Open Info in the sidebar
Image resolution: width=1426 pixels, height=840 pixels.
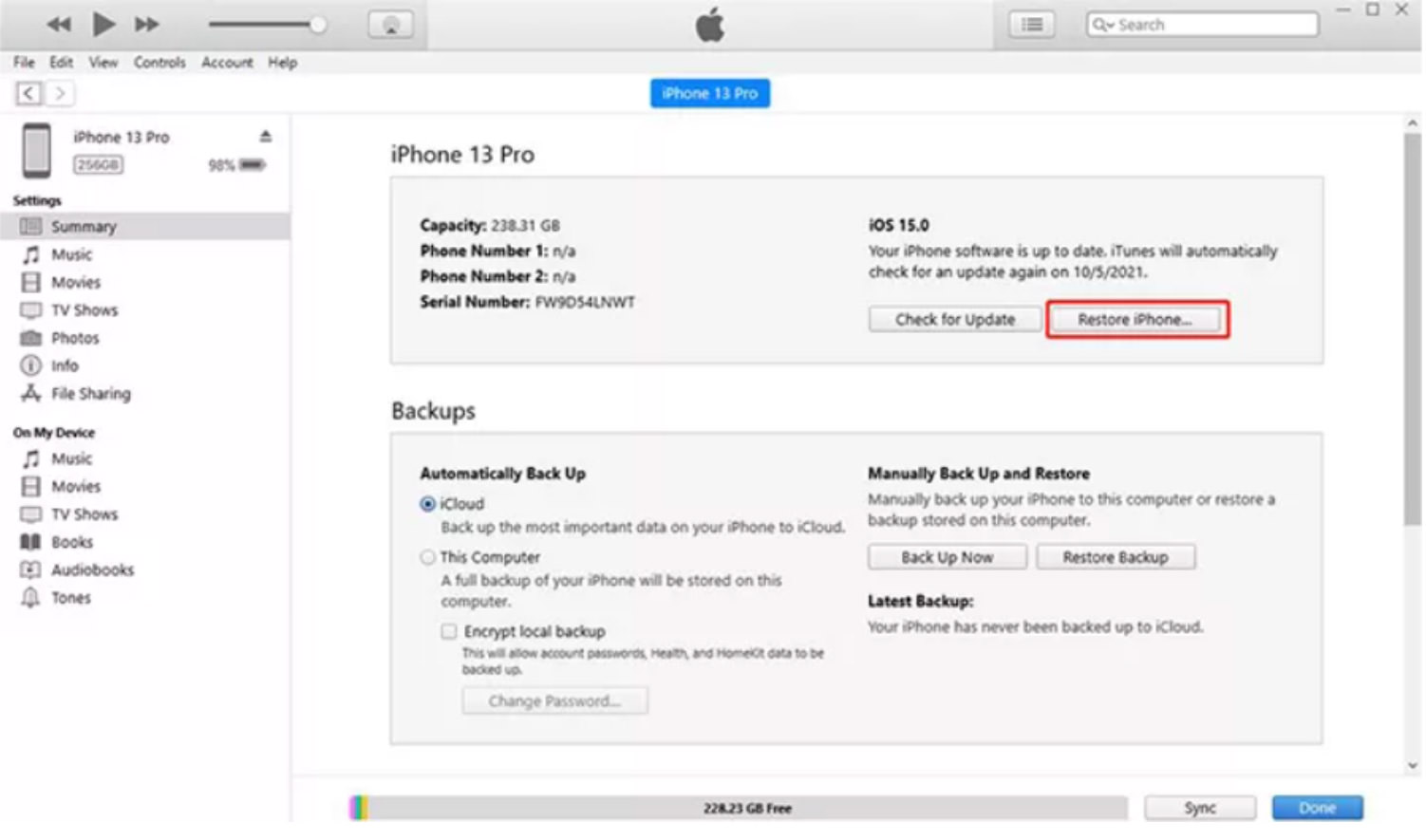[x=64, y=365]
